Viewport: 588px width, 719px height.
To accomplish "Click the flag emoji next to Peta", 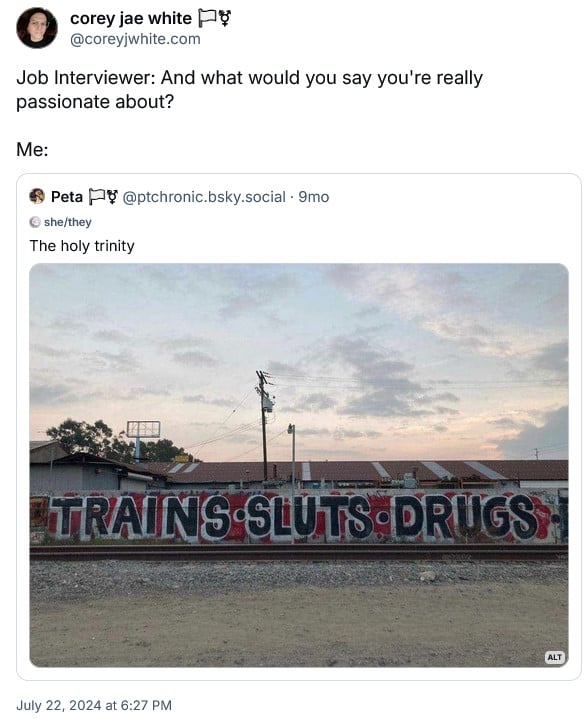I will pos(96,197).
